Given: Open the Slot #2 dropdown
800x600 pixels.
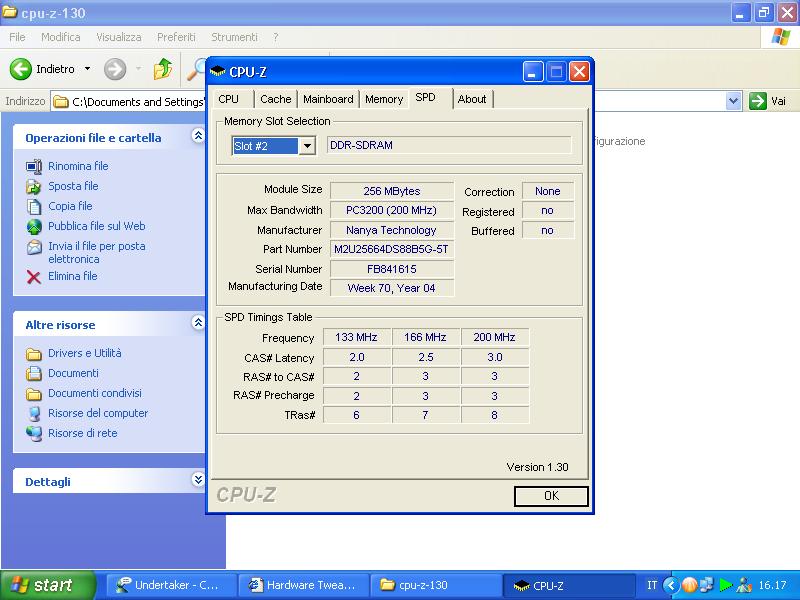Looking at the screenshot, I should coord(307,146).
